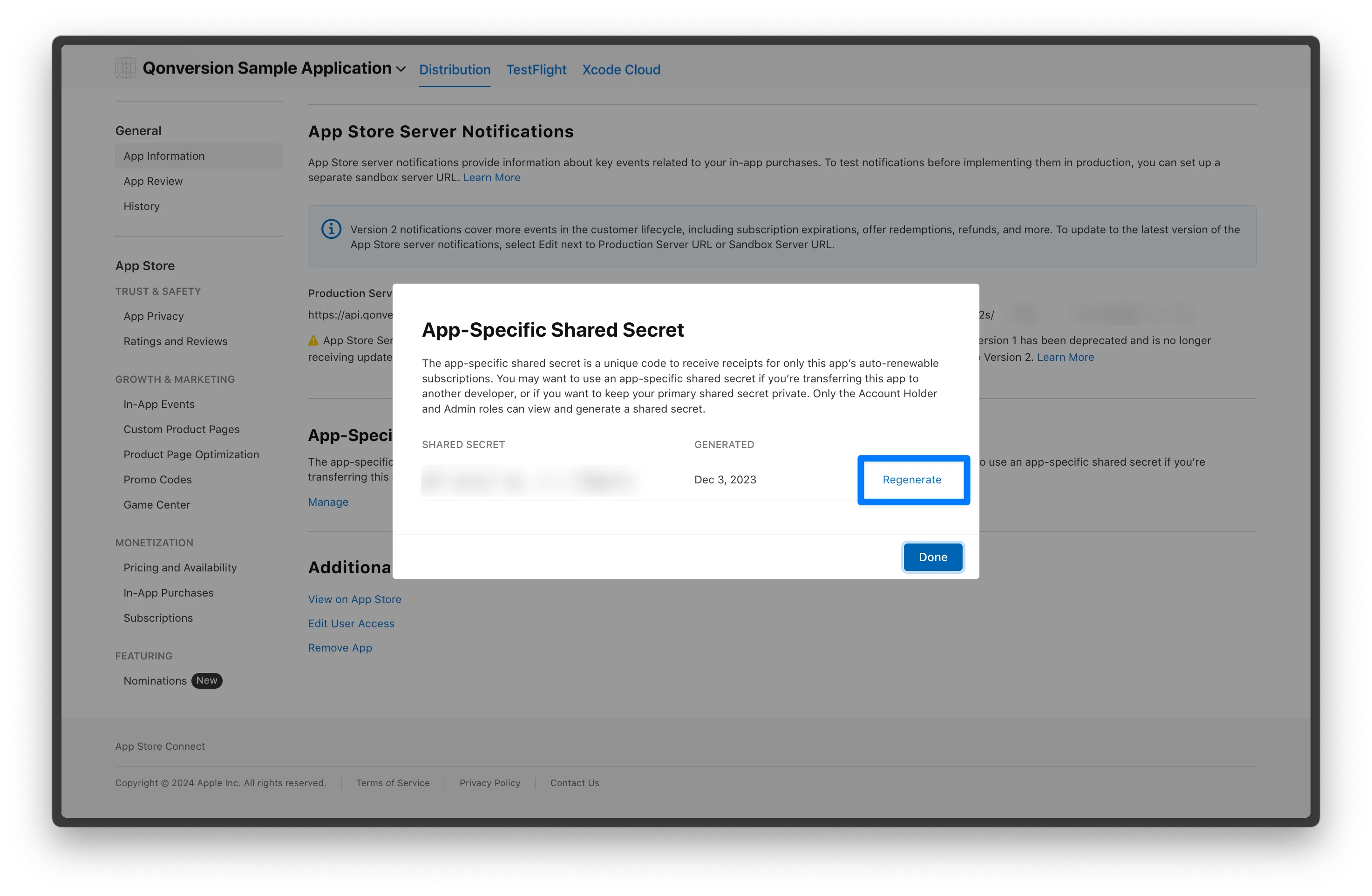Select the Distribution tab
The height and width of the screenshot is (896, 1372).
pyautogui.click(x=454, y=69)
